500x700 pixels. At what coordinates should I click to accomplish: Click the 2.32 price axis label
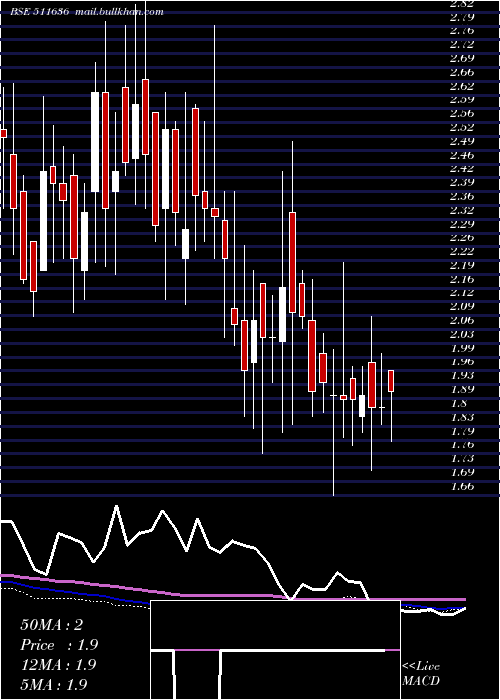point(462,210)
